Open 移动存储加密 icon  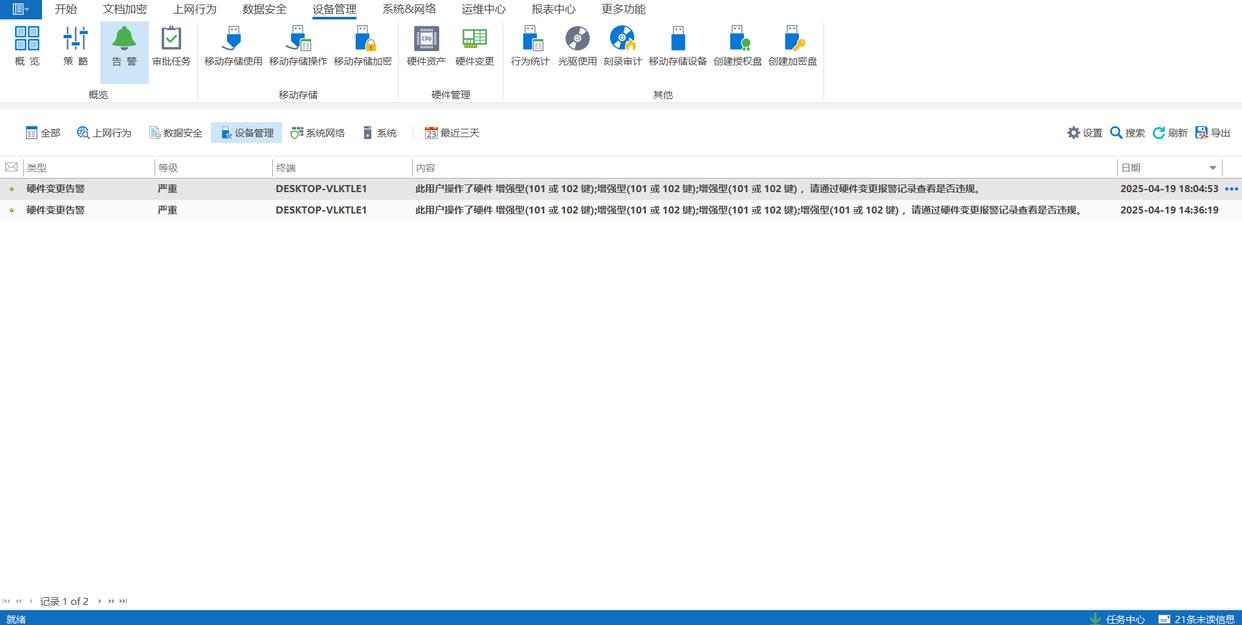(x=363, y=47)
